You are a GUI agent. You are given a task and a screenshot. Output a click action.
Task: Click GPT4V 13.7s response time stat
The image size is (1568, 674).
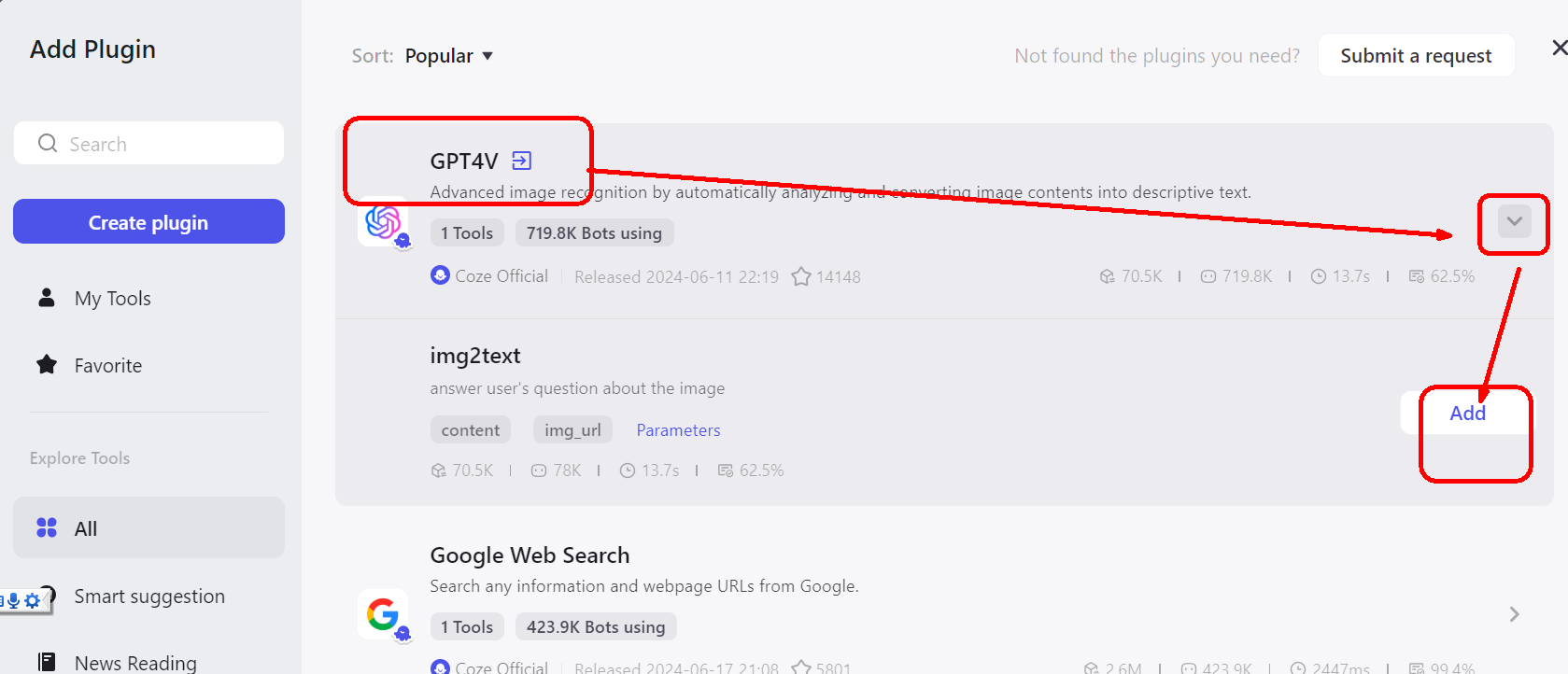coord(1340,276)
